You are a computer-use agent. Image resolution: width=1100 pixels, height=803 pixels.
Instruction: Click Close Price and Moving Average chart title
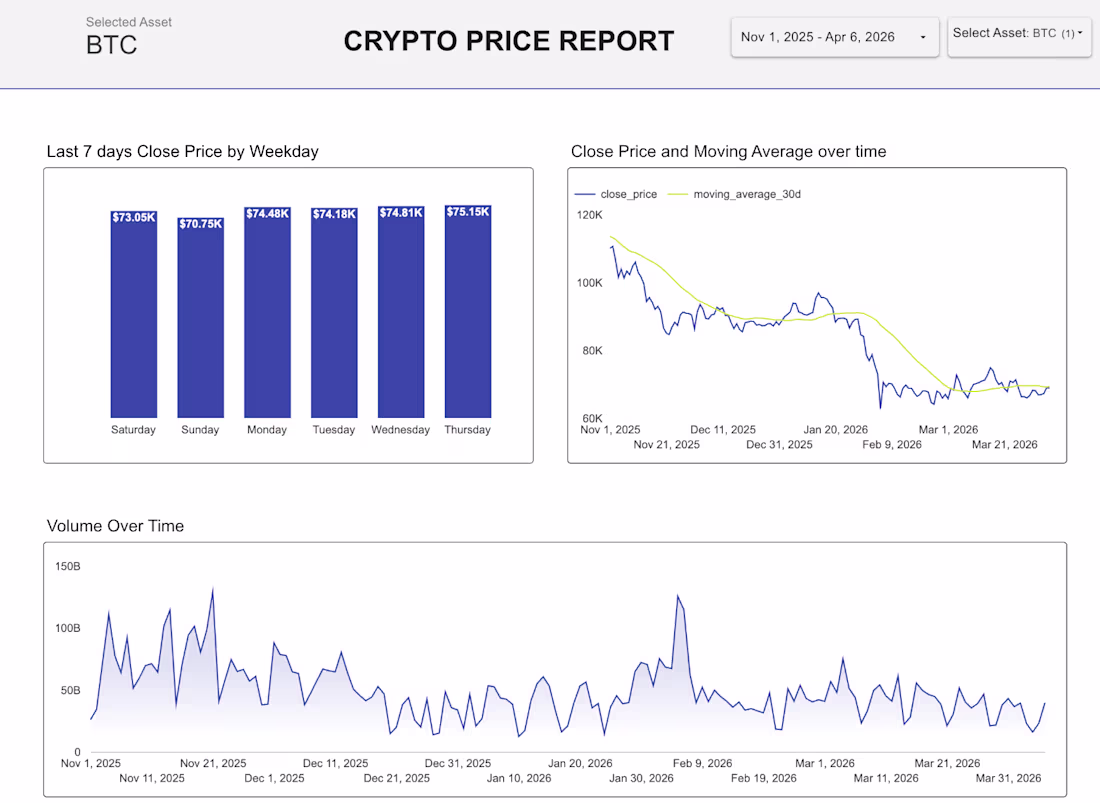tap(728, 151)
